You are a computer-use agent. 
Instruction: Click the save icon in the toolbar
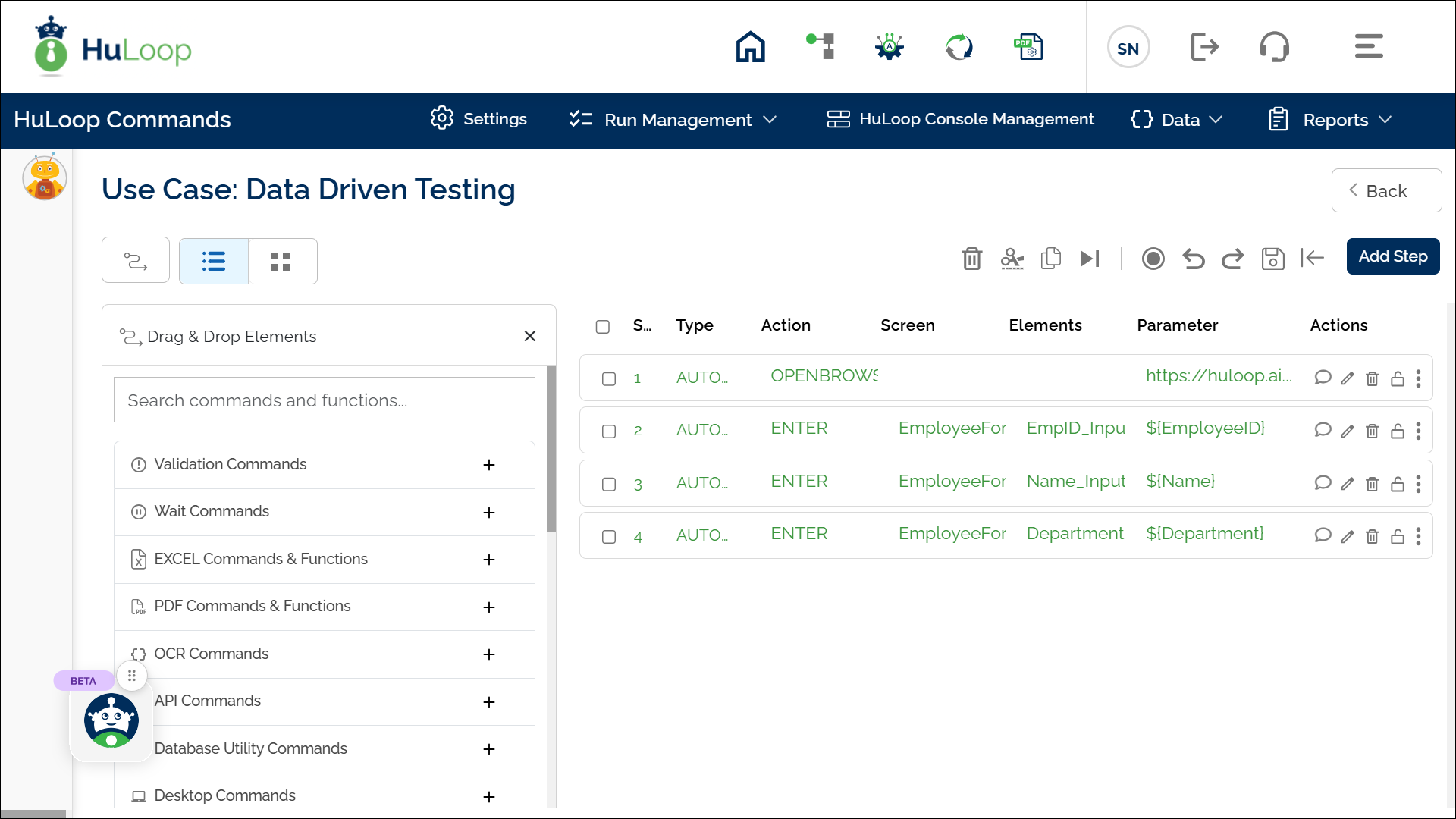point(1272,259)
